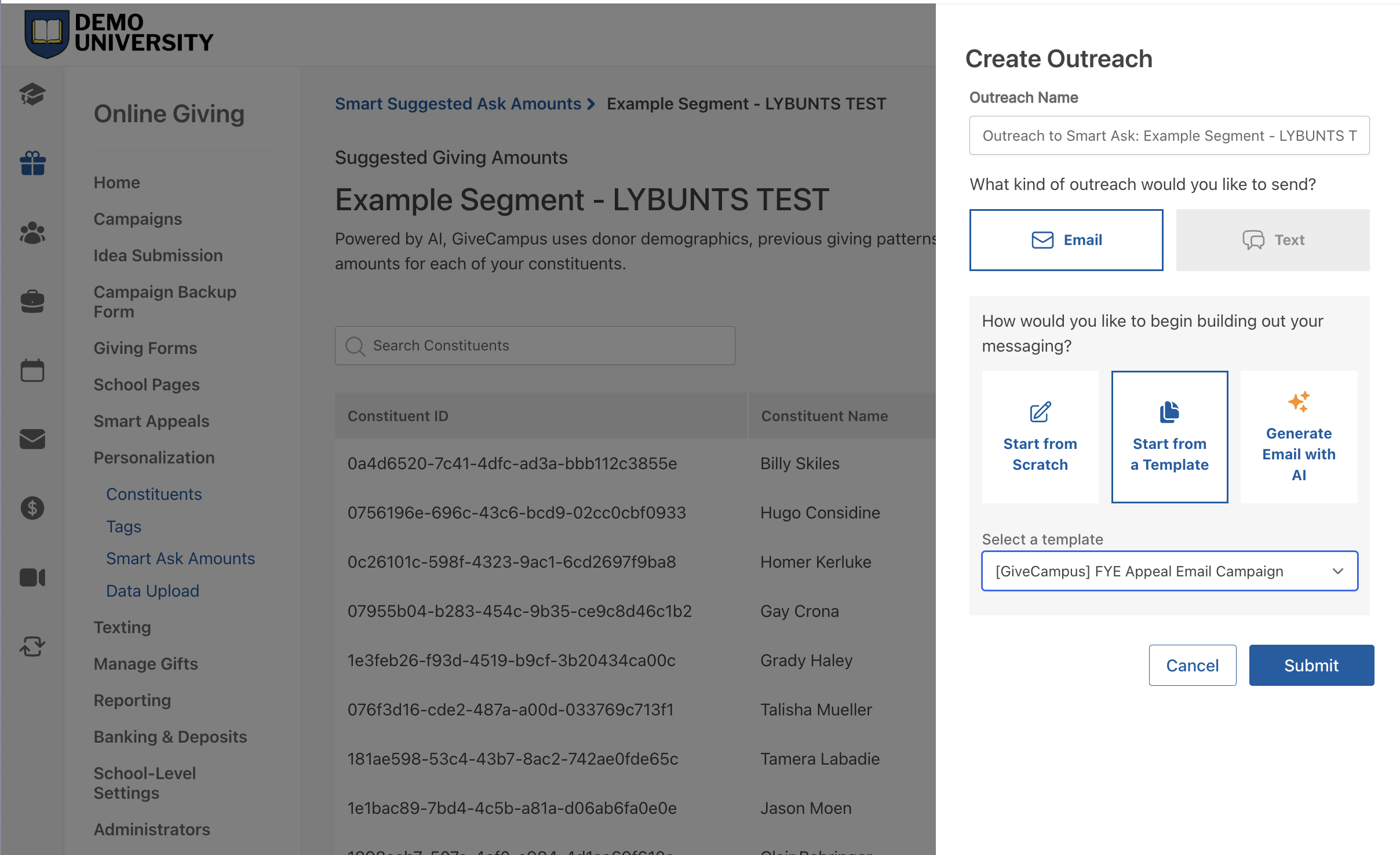The height and width of the screenshot is (855, 1400).
Task: Open the graduation cap sidebar icon
Action: [x=32, y=94]
